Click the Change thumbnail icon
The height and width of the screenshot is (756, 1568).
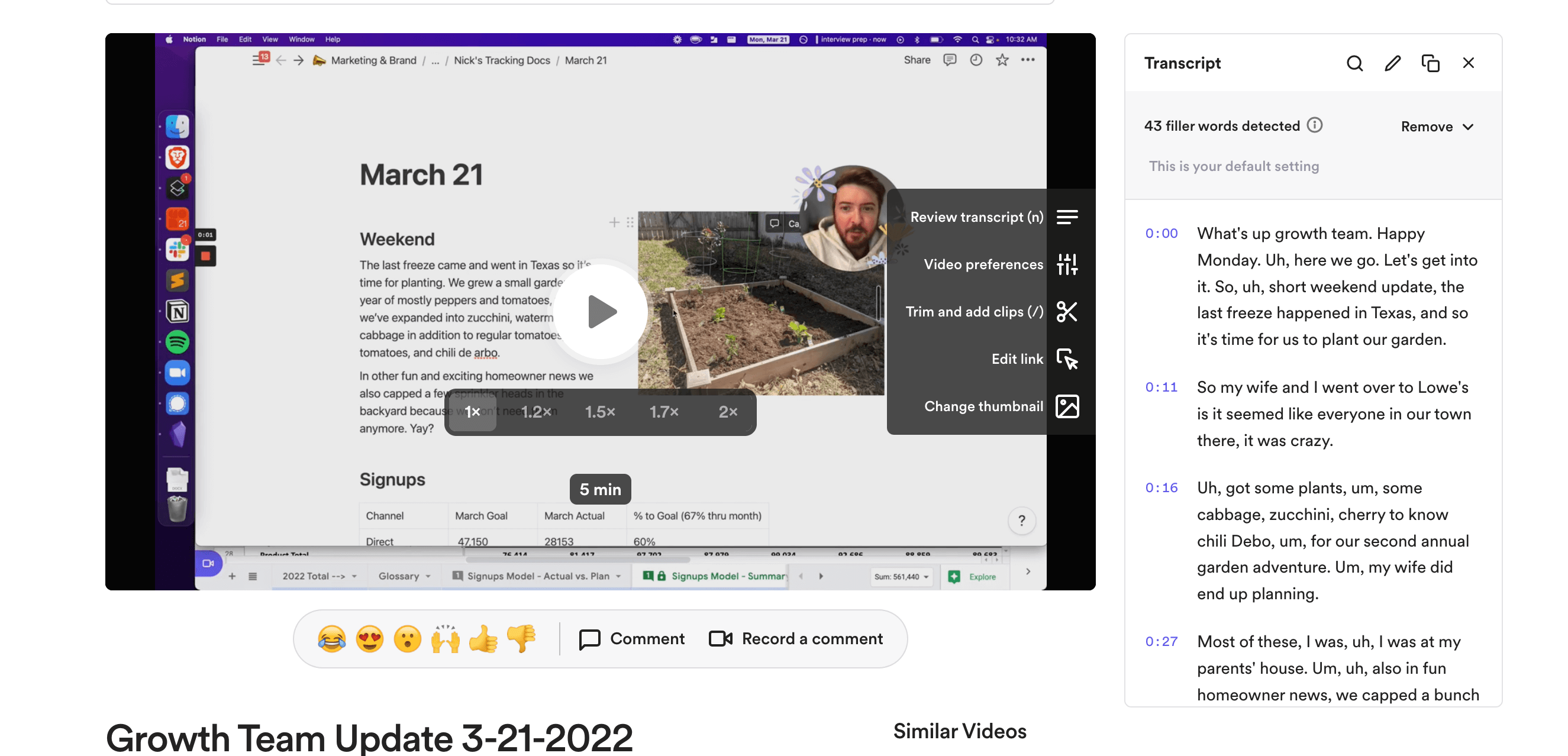pos(1067,406)
